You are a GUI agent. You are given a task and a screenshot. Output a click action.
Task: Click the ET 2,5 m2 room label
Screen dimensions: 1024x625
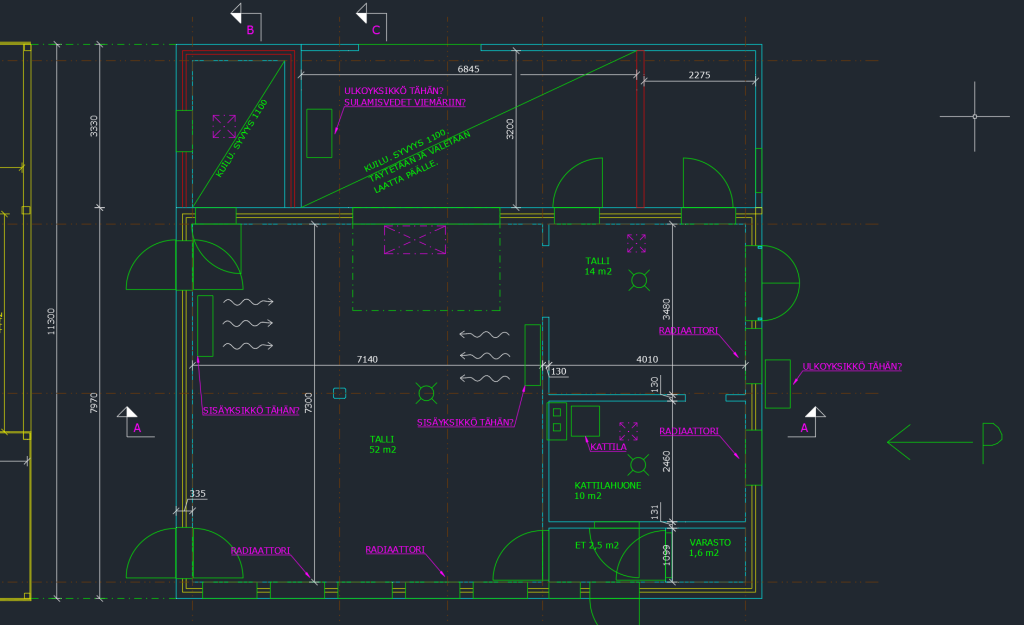[596, 546]
